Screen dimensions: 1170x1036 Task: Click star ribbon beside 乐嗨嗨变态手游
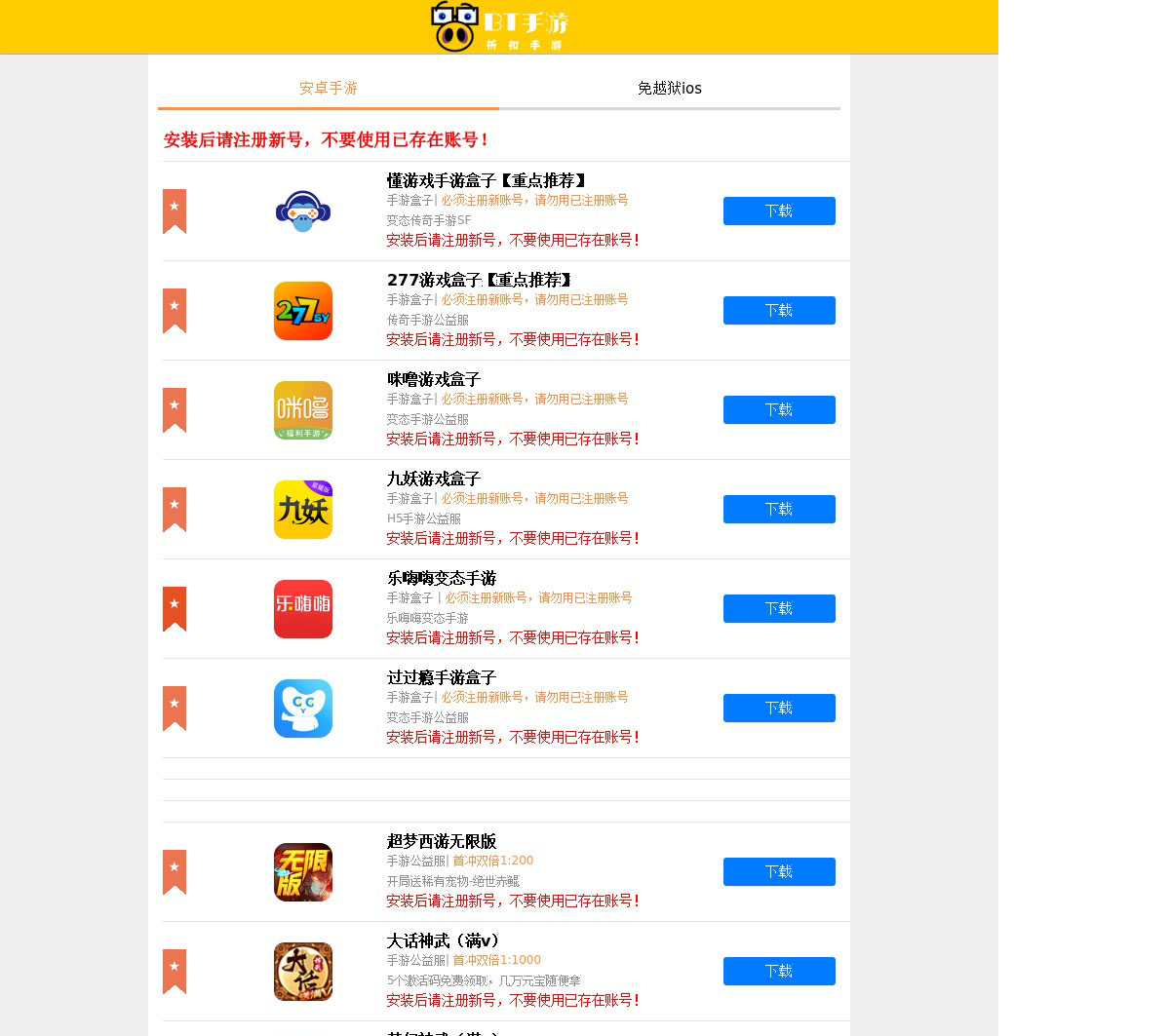(x=175, y=609)
